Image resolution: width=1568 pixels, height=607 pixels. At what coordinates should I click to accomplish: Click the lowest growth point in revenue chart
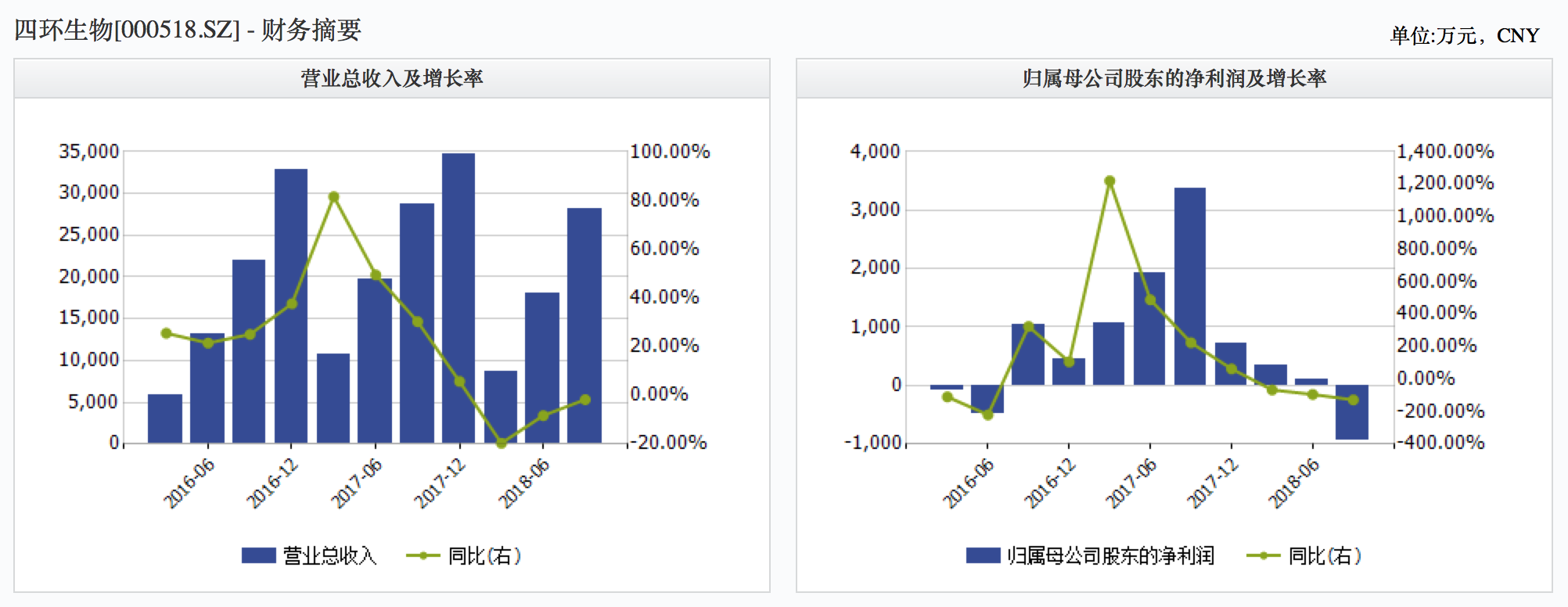502,444
